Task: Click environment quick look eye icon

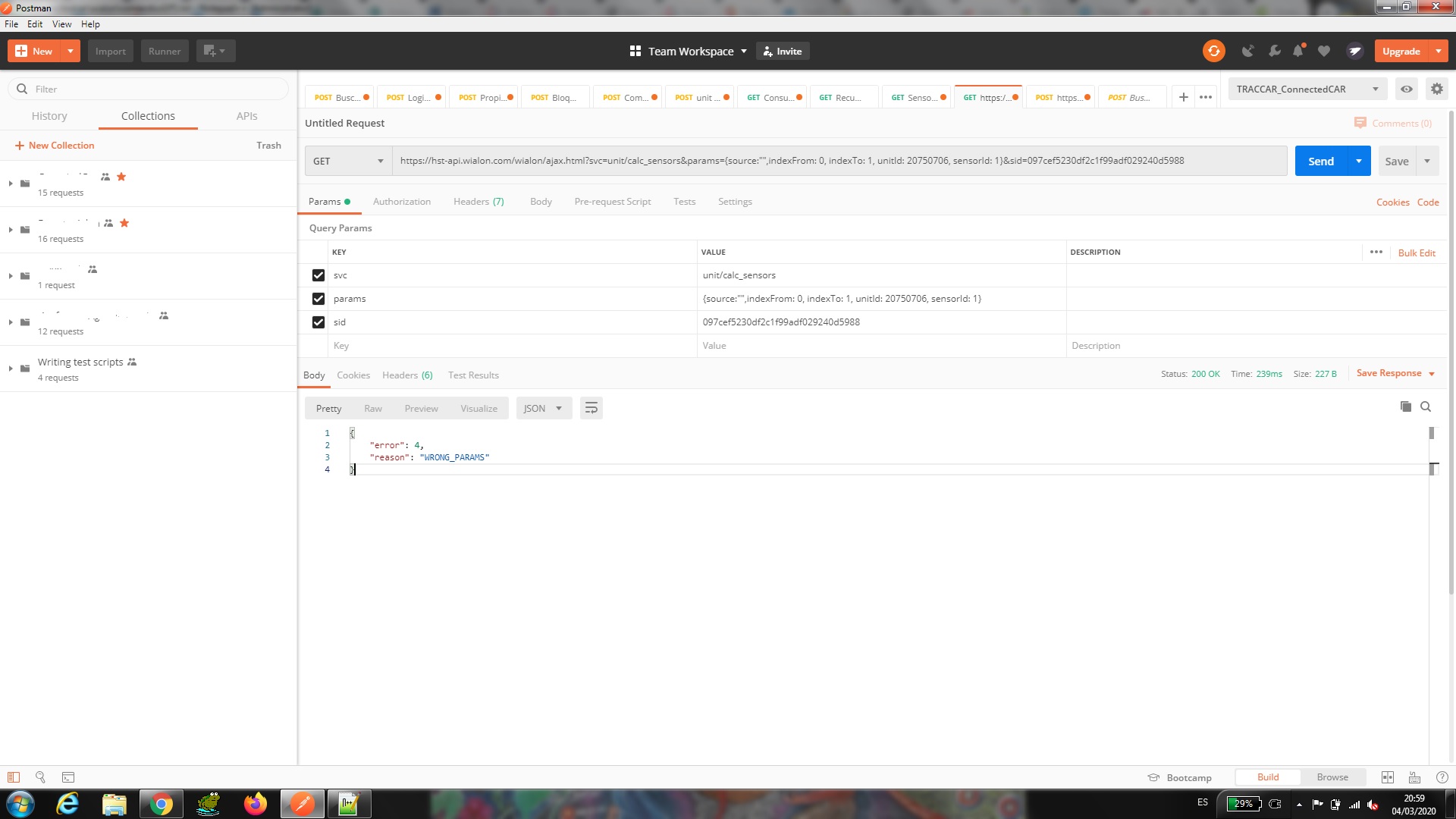Action: point(1406,89)
